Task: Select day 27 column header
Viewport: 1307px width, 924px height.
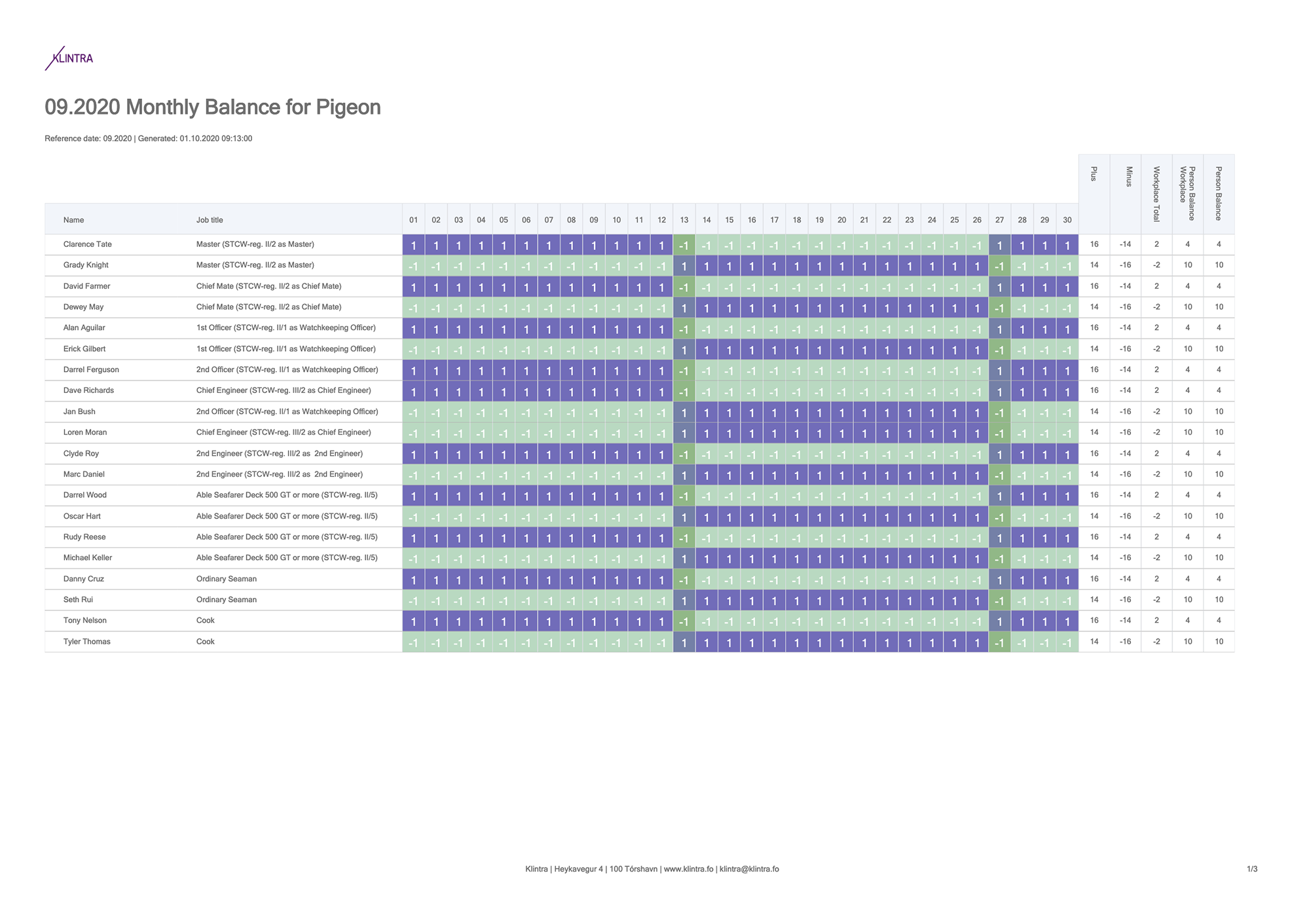Action: click(x=999, y=220)
